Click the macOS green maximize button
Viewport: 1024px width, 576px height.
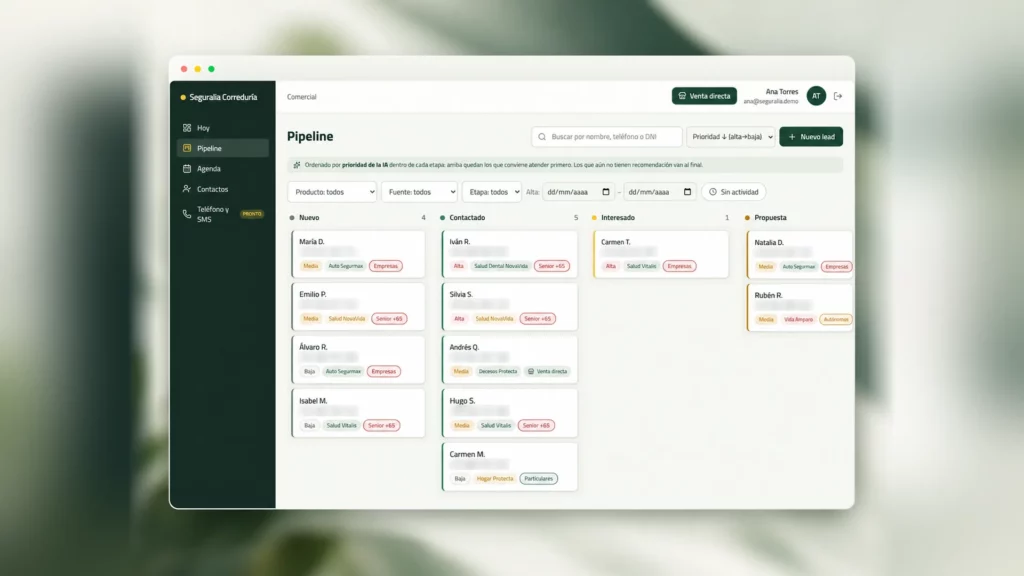[212, 69]
